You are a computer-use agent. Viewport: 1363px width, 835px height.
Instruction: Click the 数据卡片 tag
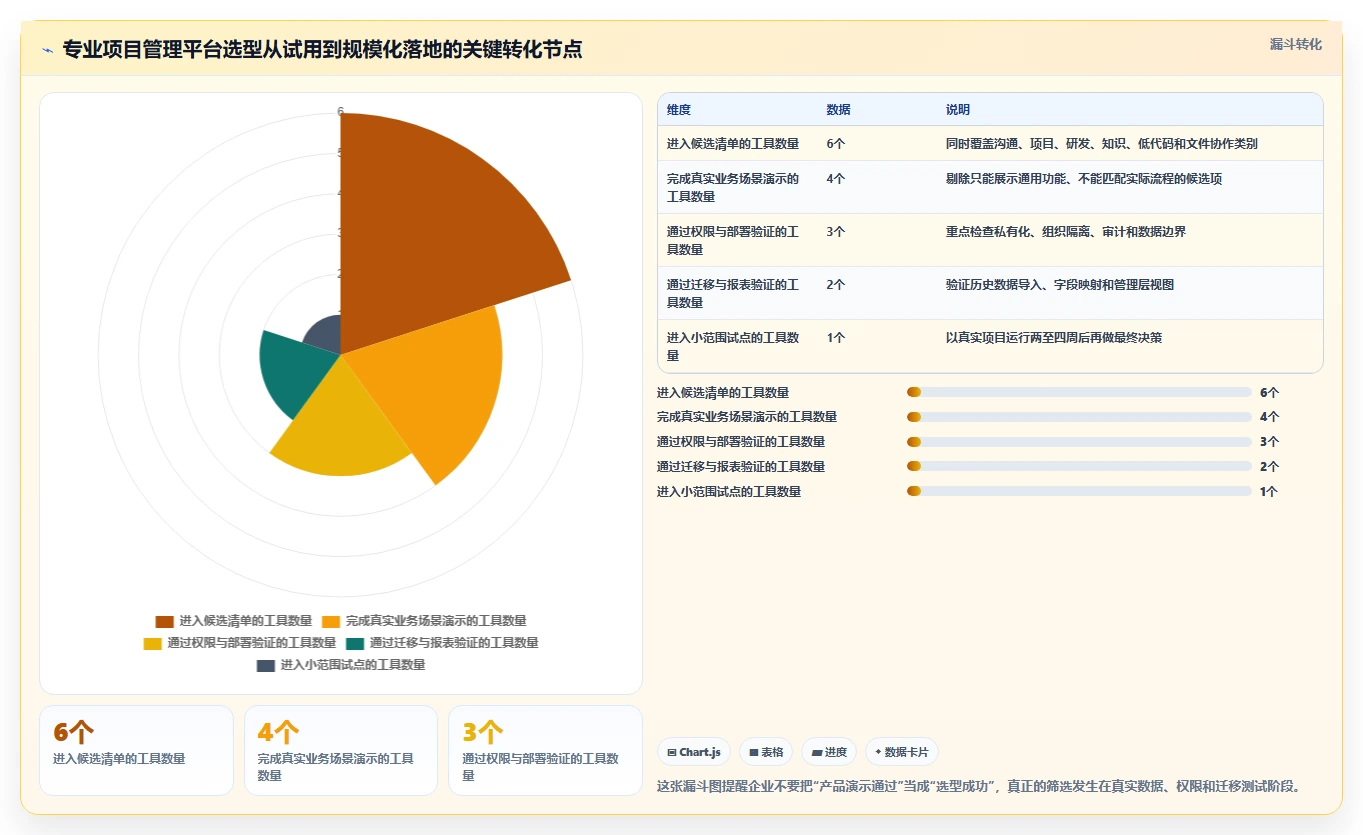(x=901, y=752)
